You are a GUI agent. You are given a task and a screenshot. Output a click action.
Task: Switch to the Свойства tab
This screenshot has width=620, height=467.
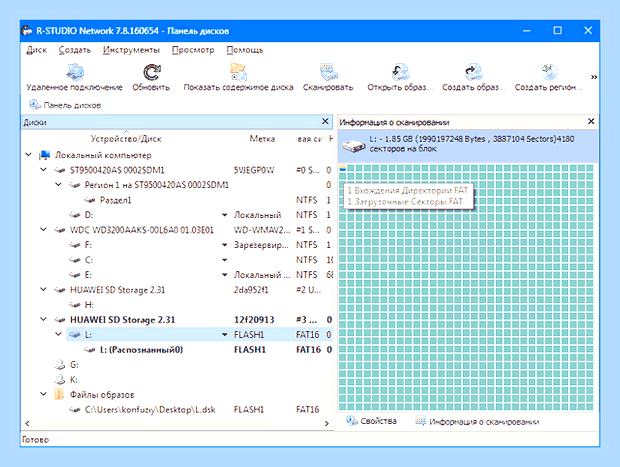(371, 421)
